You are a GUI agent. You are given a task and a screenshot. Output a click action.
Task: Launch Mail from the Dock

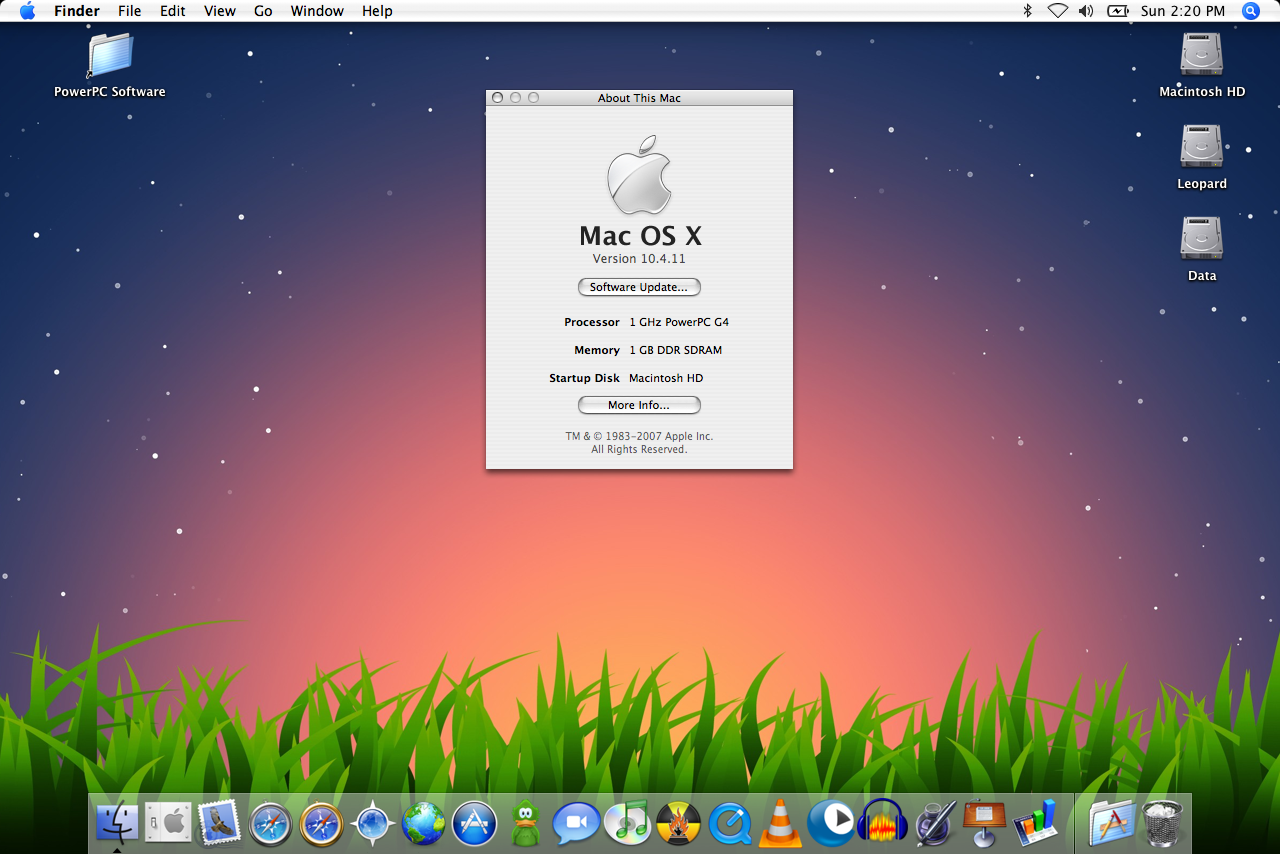219,823
